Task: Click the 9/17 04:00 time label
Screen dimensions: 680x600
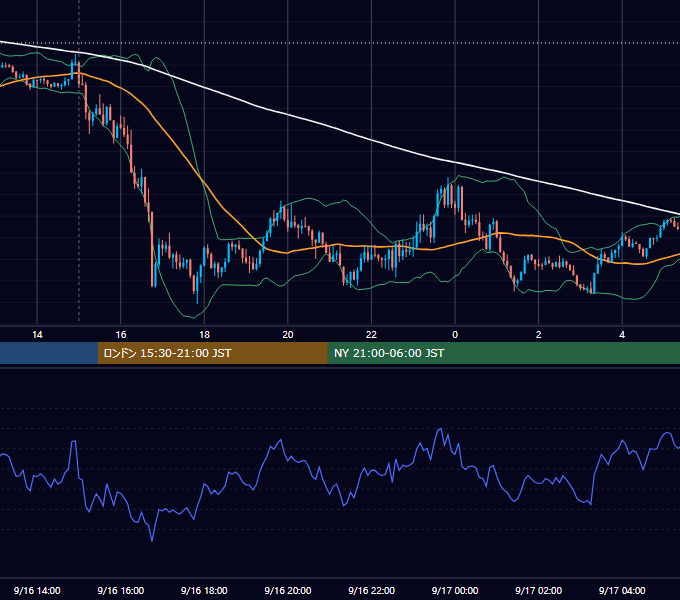Action: pyautogui.click(x=622, y=590)
